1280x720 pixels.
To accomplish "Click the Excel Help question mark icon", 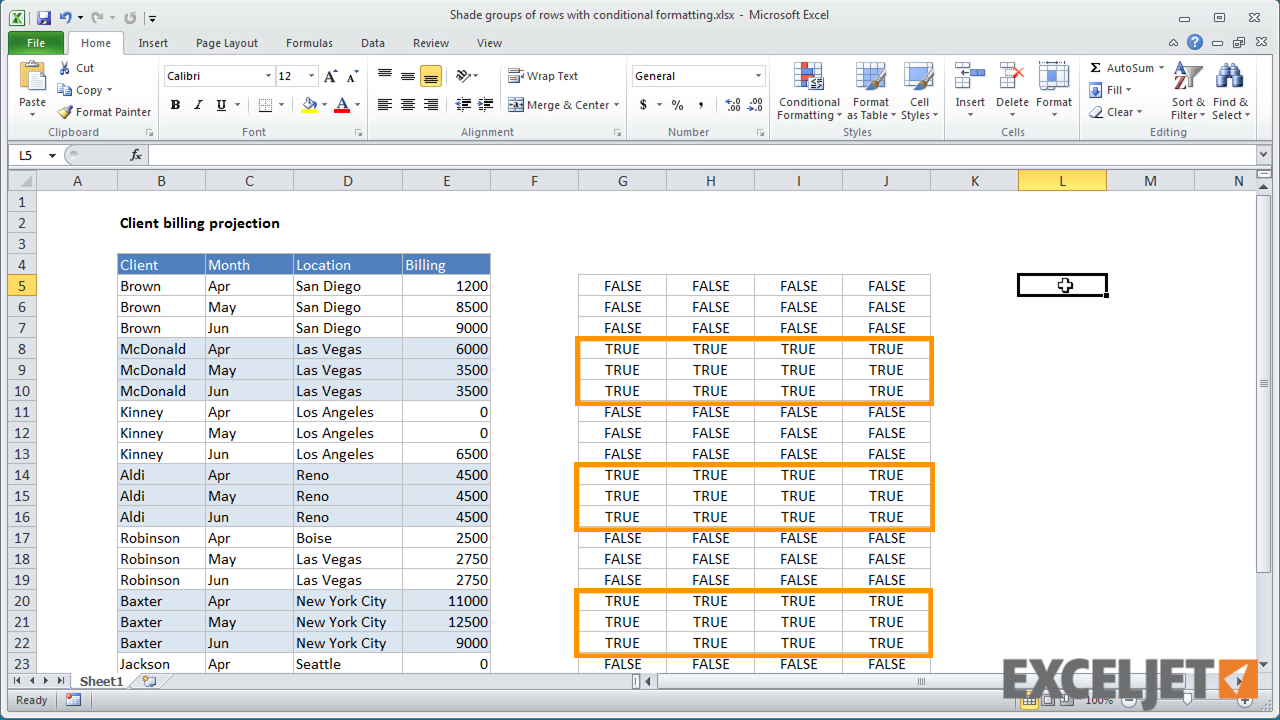I will (x=1195, y=43).
